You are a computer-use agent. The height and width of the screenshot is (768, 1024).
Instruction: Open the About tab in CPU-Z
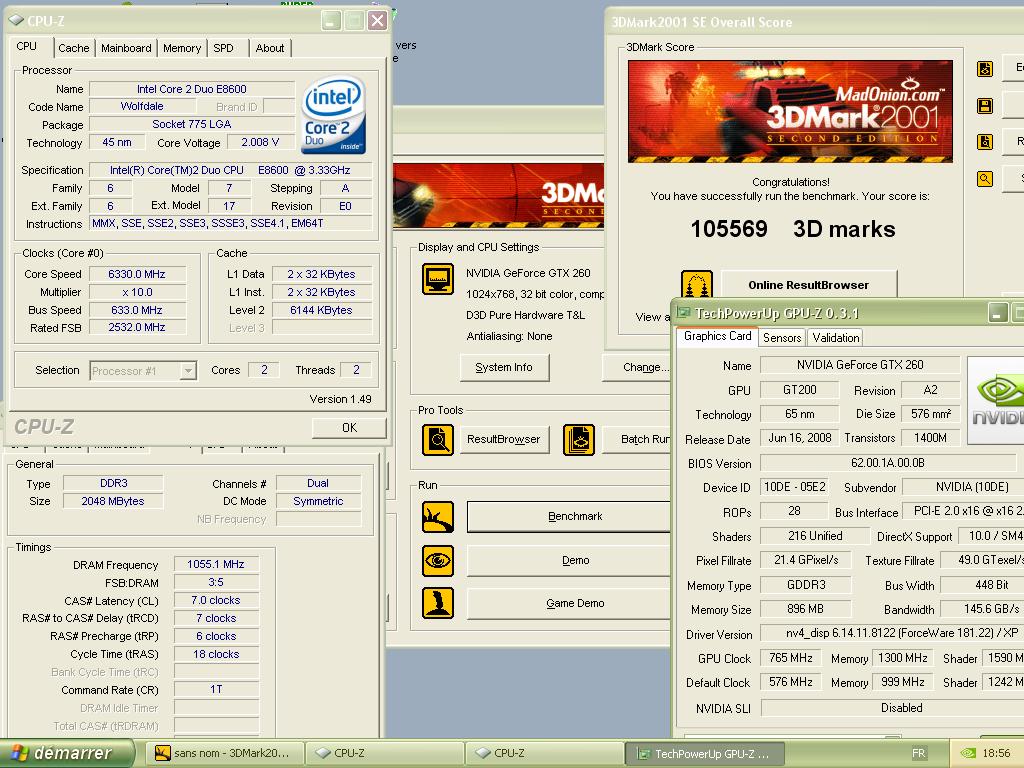[270, 48]
